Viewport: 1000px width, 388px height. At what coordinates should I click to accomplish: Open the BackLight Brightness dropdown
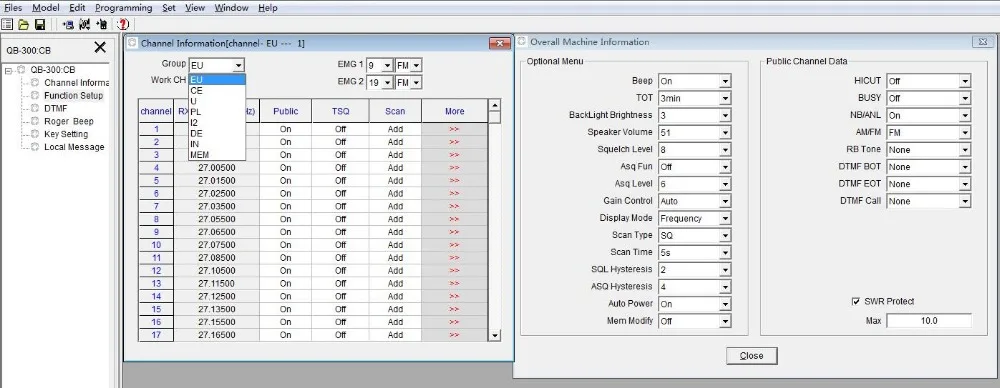[x=724, y=116]
